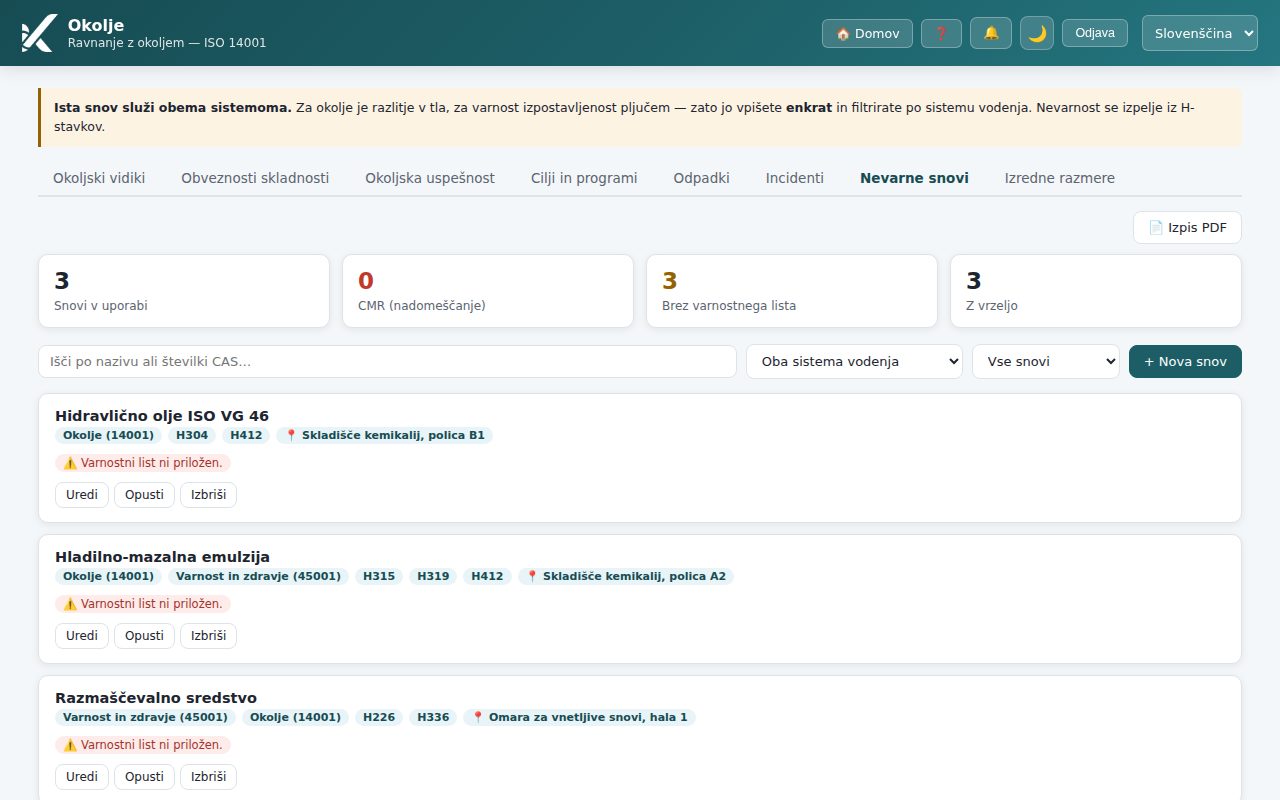Click H304 tag on Hidravlično olje
The width and height of the screenshot is (1280, 800).
[192, 436]
